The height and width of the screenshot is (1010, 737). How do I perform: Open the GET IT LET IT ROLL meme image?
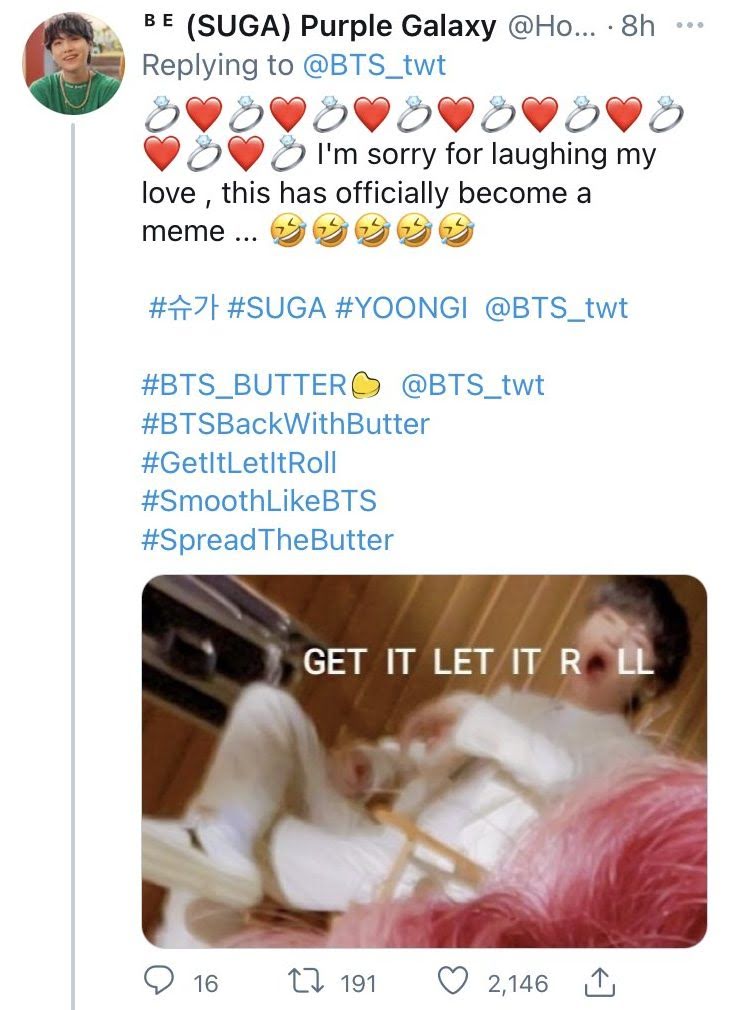[x=424, y=761]
